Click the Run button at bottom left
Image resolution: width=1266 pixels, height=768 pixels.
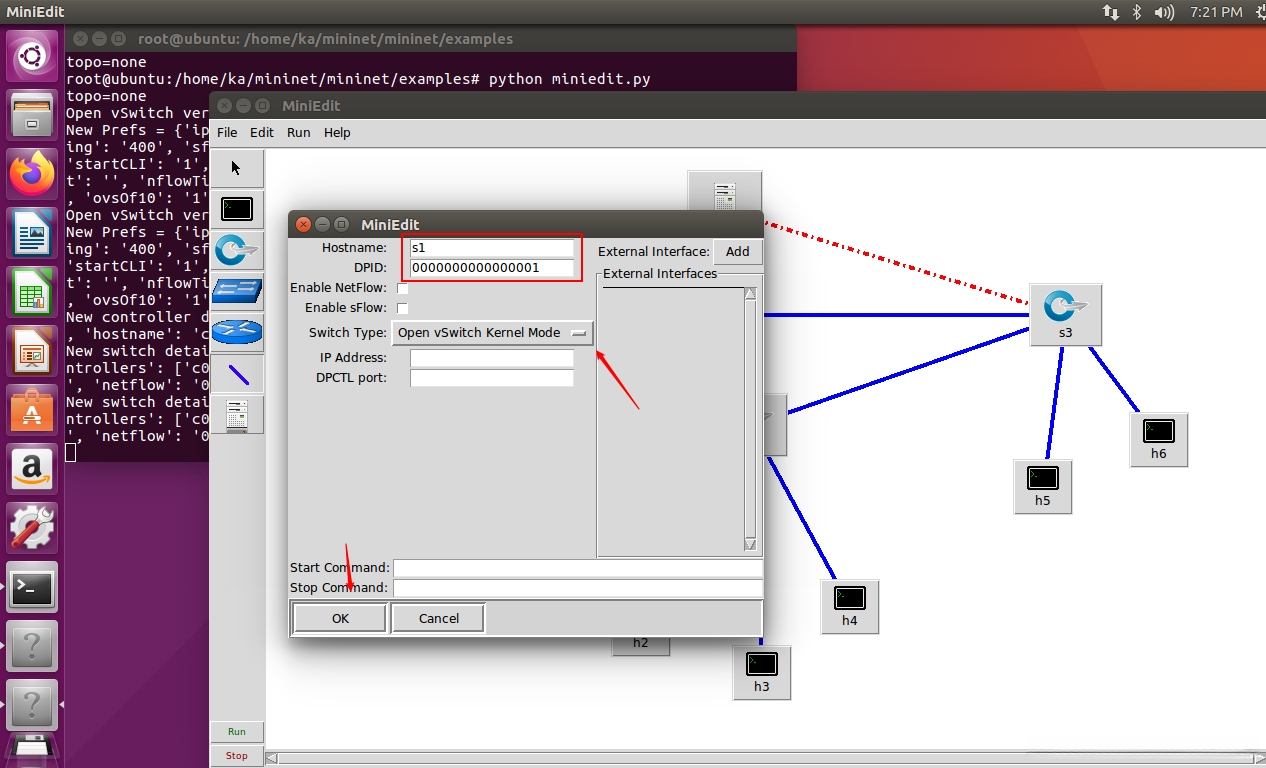pos(237,731)
